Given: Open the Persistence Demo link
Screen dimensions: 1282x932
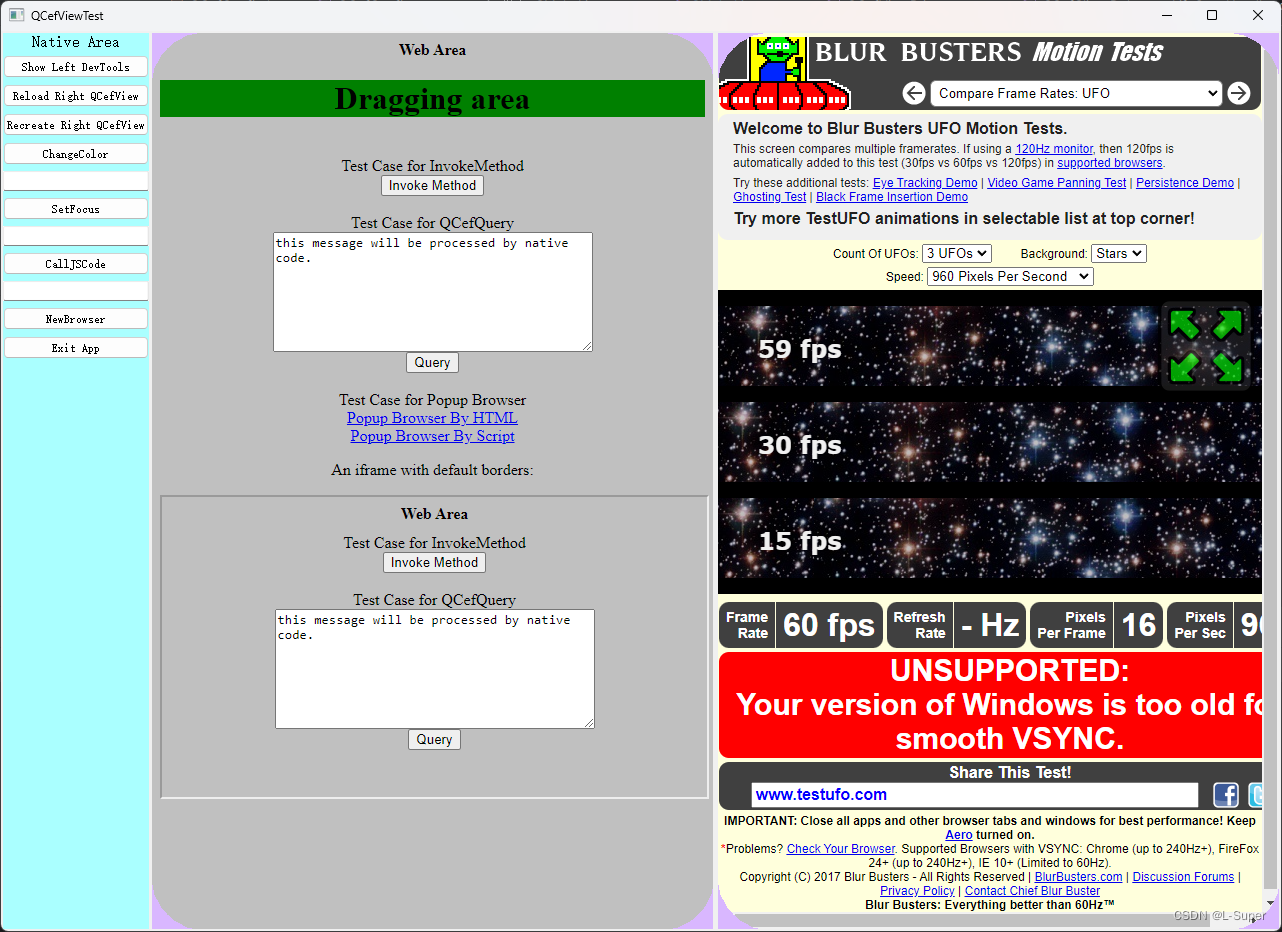Looking at the screenshot, I should pos(1185,183).
